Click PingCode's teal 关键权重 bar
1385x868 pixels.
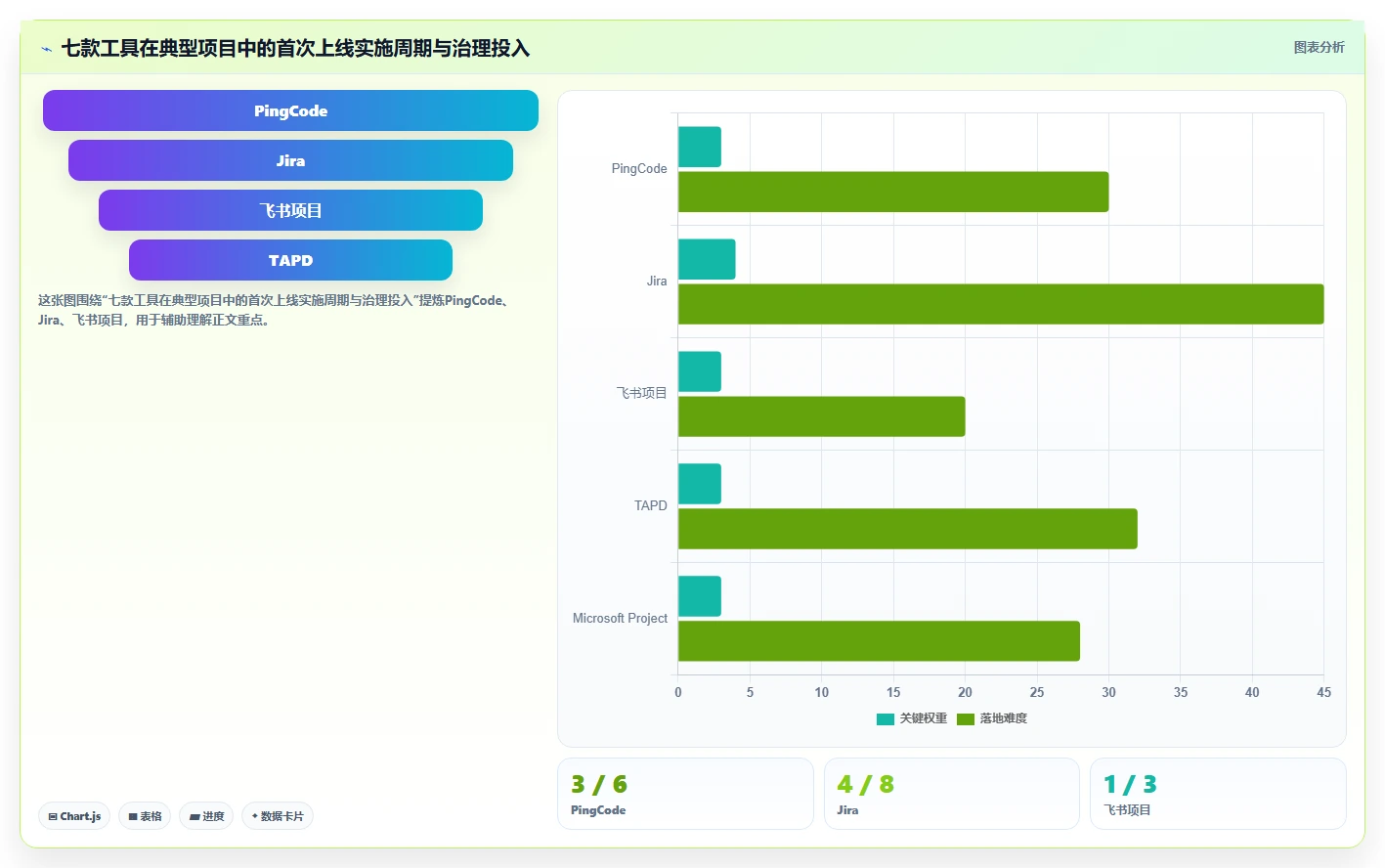pyautogui.click(x=700, y=147)
